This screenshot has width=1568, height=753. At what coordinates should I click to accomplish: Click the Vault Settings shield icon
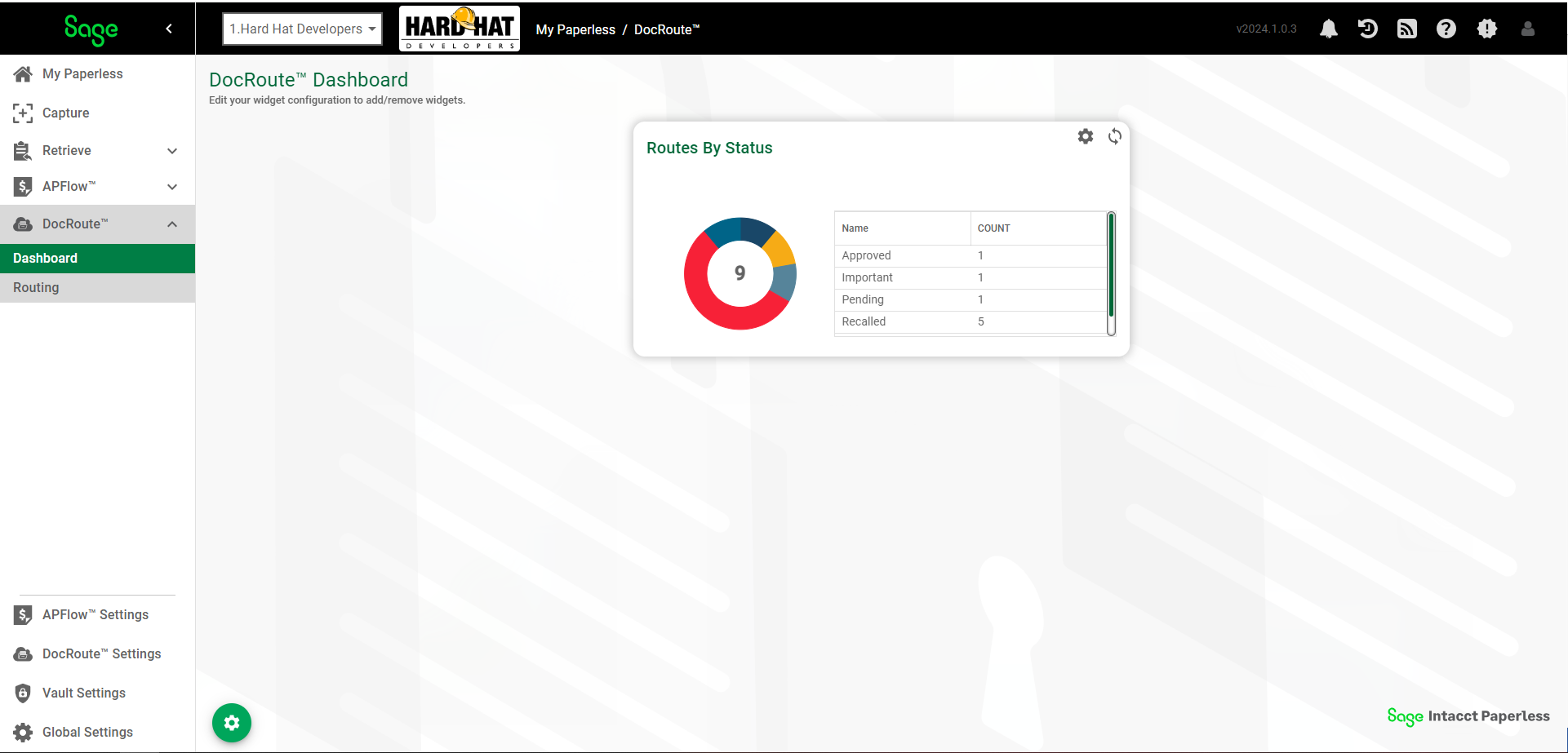coord(23,693)
